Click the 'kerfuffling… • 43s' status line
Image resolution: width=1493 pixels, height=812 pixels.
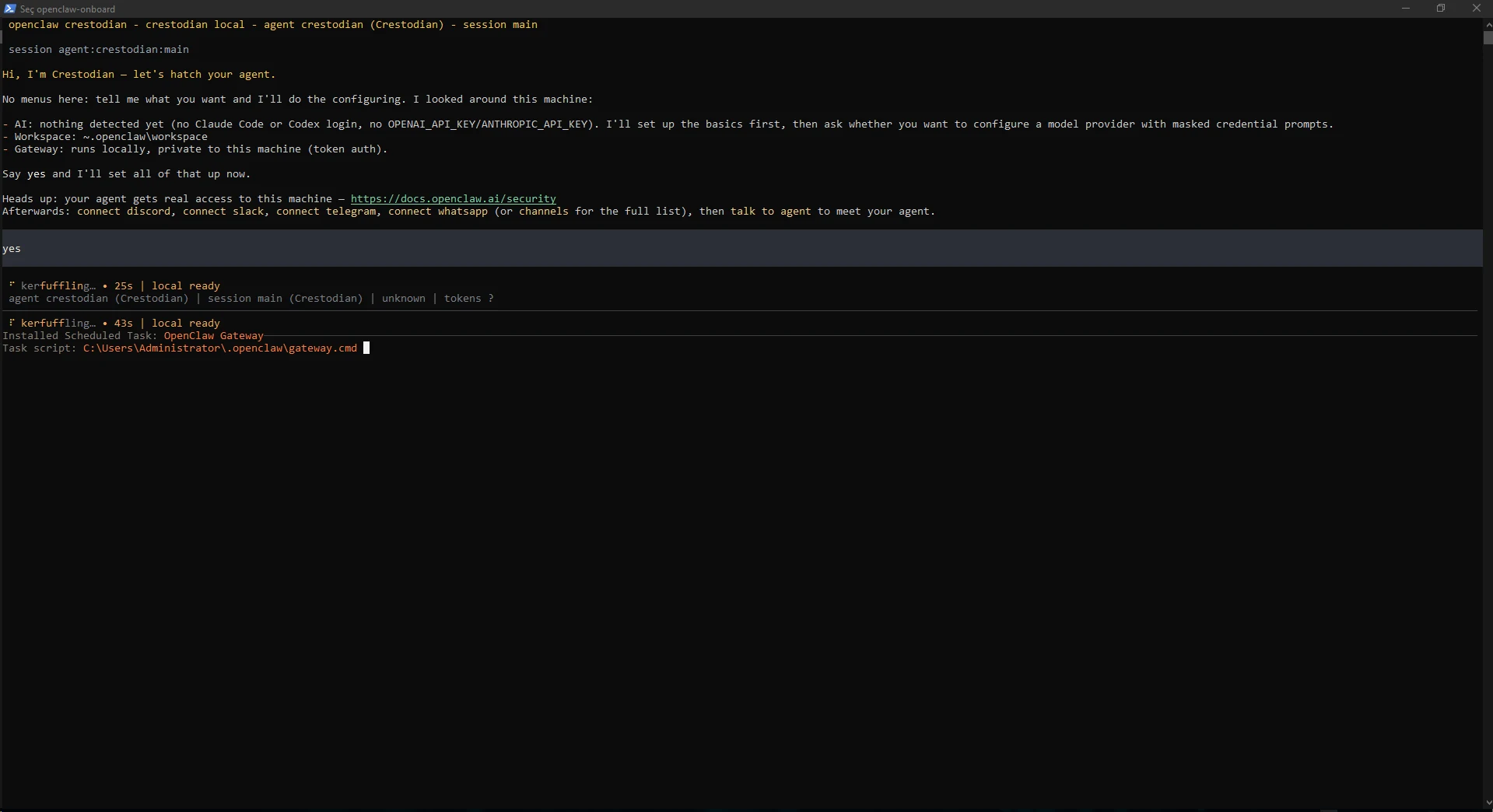(114, 324)
